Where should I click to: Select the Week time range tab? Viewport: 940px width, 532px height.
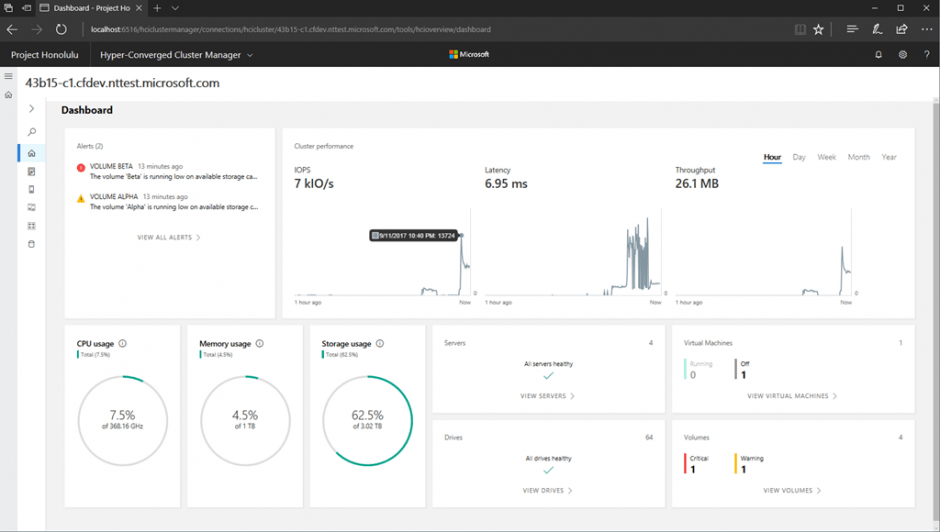[x=826, y=157]
